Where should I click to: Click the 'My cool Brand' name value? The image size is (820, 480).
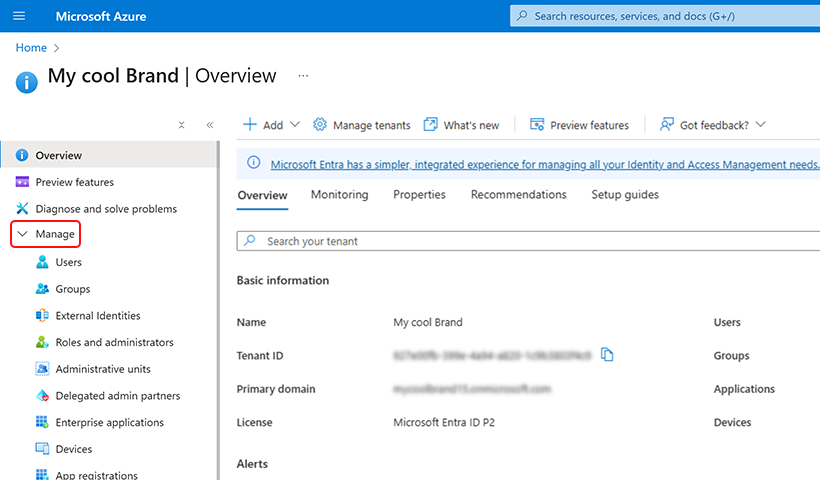pyautogui.click(x=428, y=322)
